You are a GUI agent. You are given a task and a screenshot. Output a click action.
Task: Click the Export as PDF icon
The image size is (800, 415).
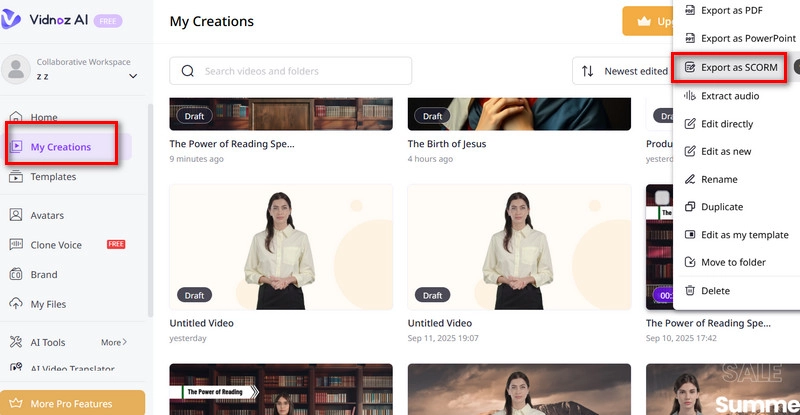(x=690, y=10)
